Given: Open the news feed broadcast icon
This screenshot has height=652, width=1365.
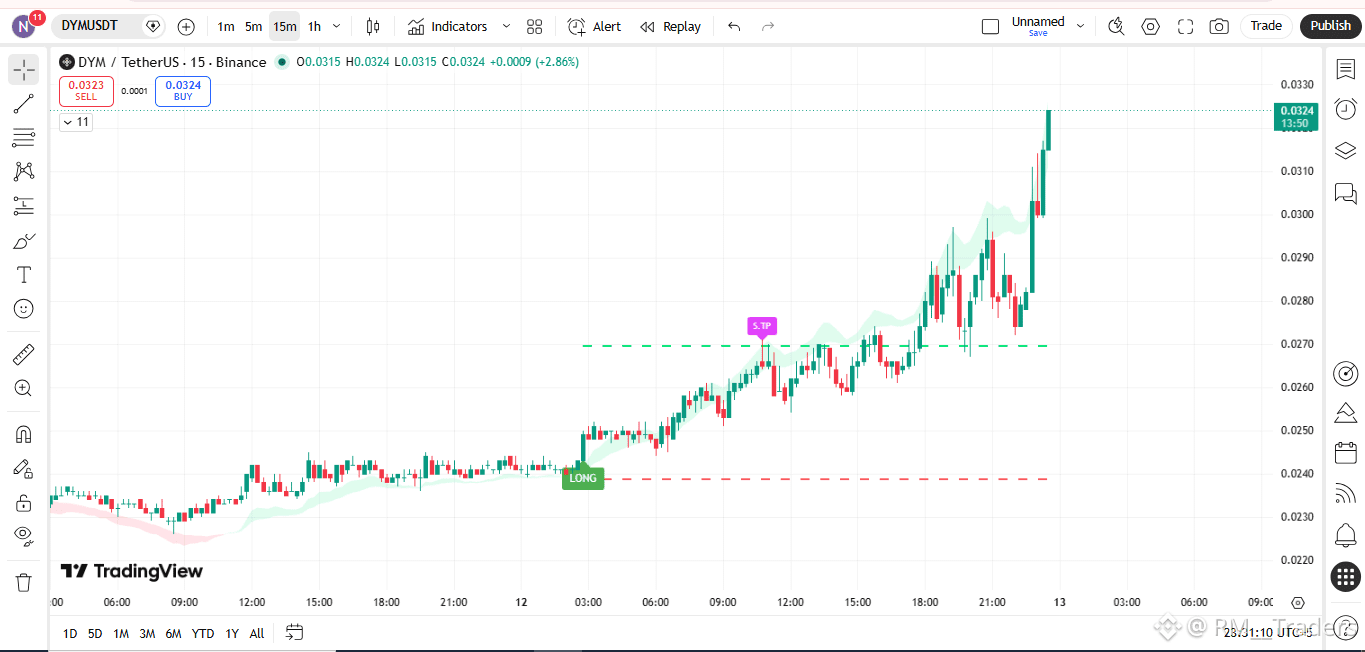Looking at the screenshot, I should (x=1345, y=493).
